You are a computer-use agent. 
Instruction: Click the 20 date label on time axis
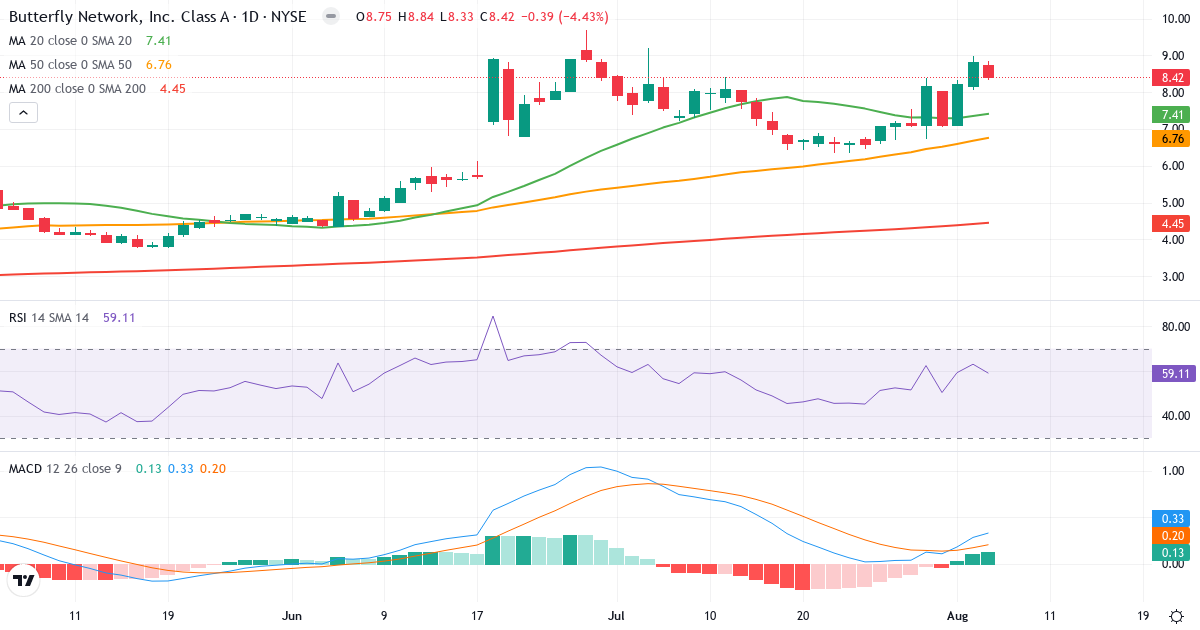[x=802, y=616]
